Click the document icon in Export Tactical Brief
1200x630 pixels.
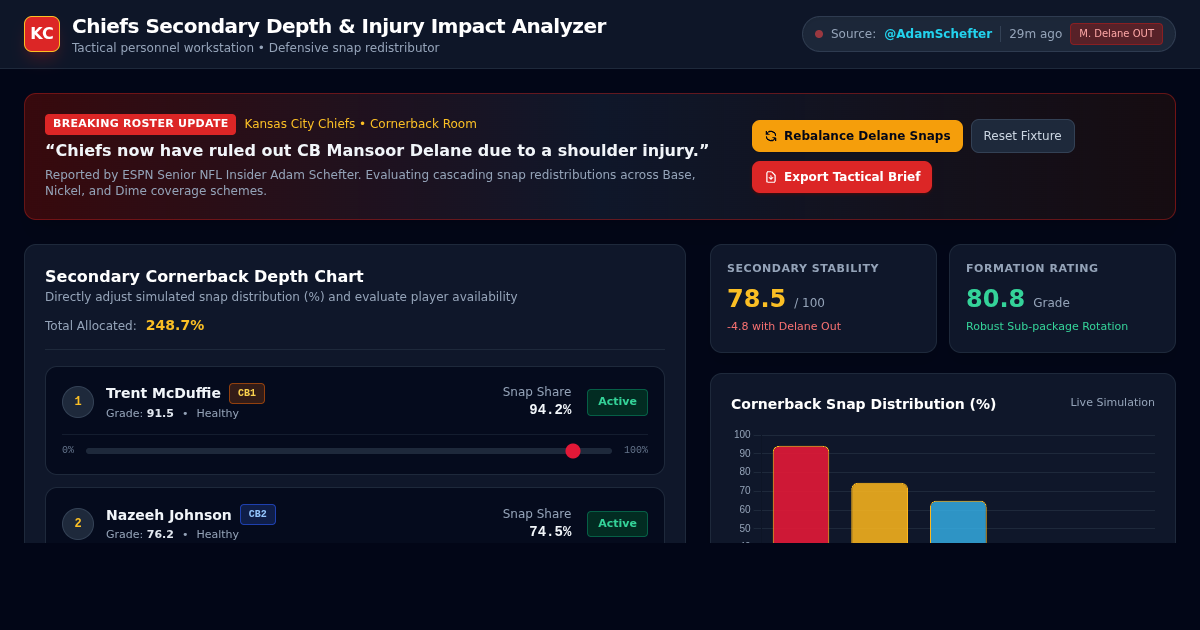pos(771,177)
